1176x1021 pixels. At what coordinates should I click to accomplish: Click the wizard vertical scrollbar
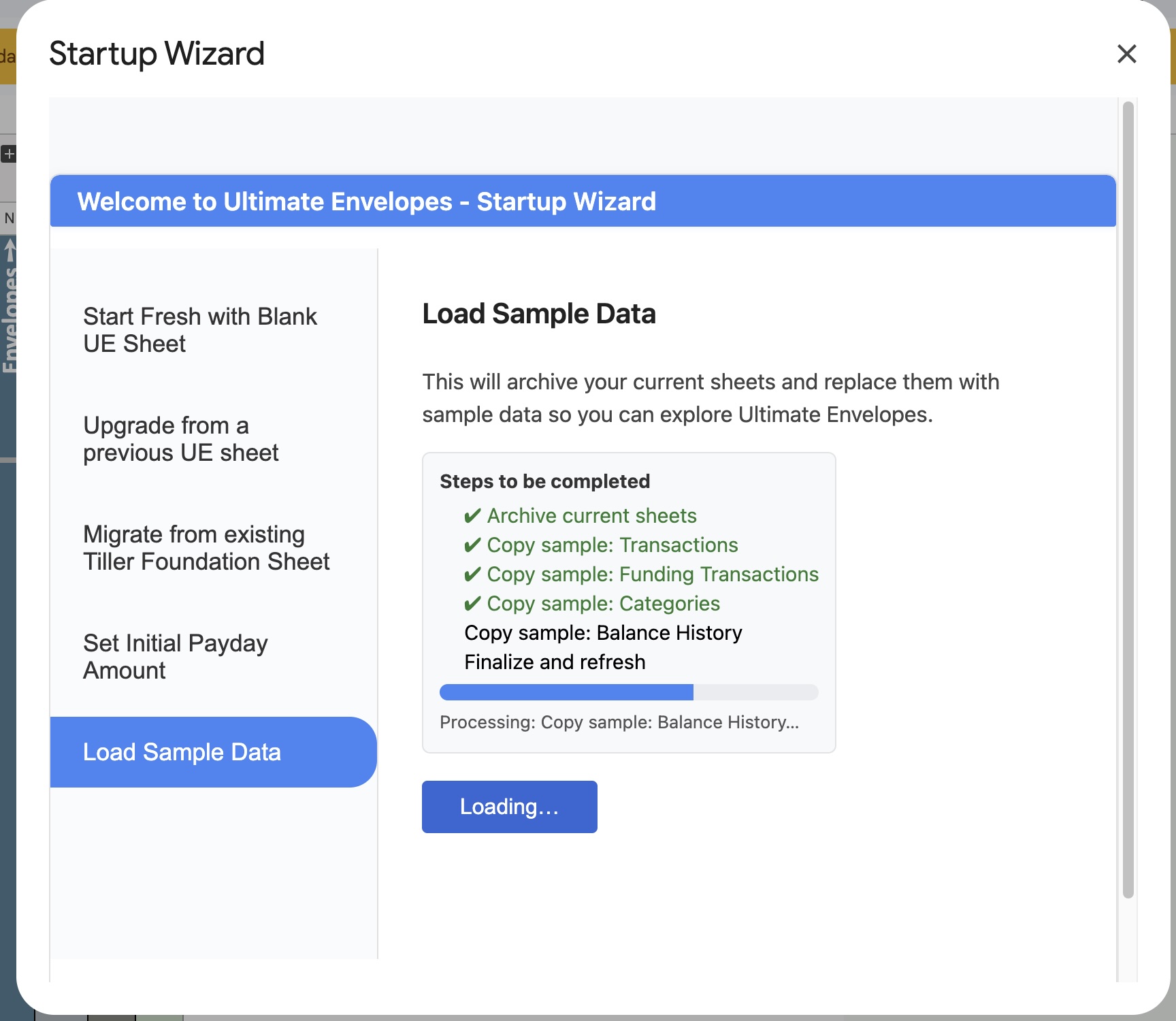[1128, 500]
